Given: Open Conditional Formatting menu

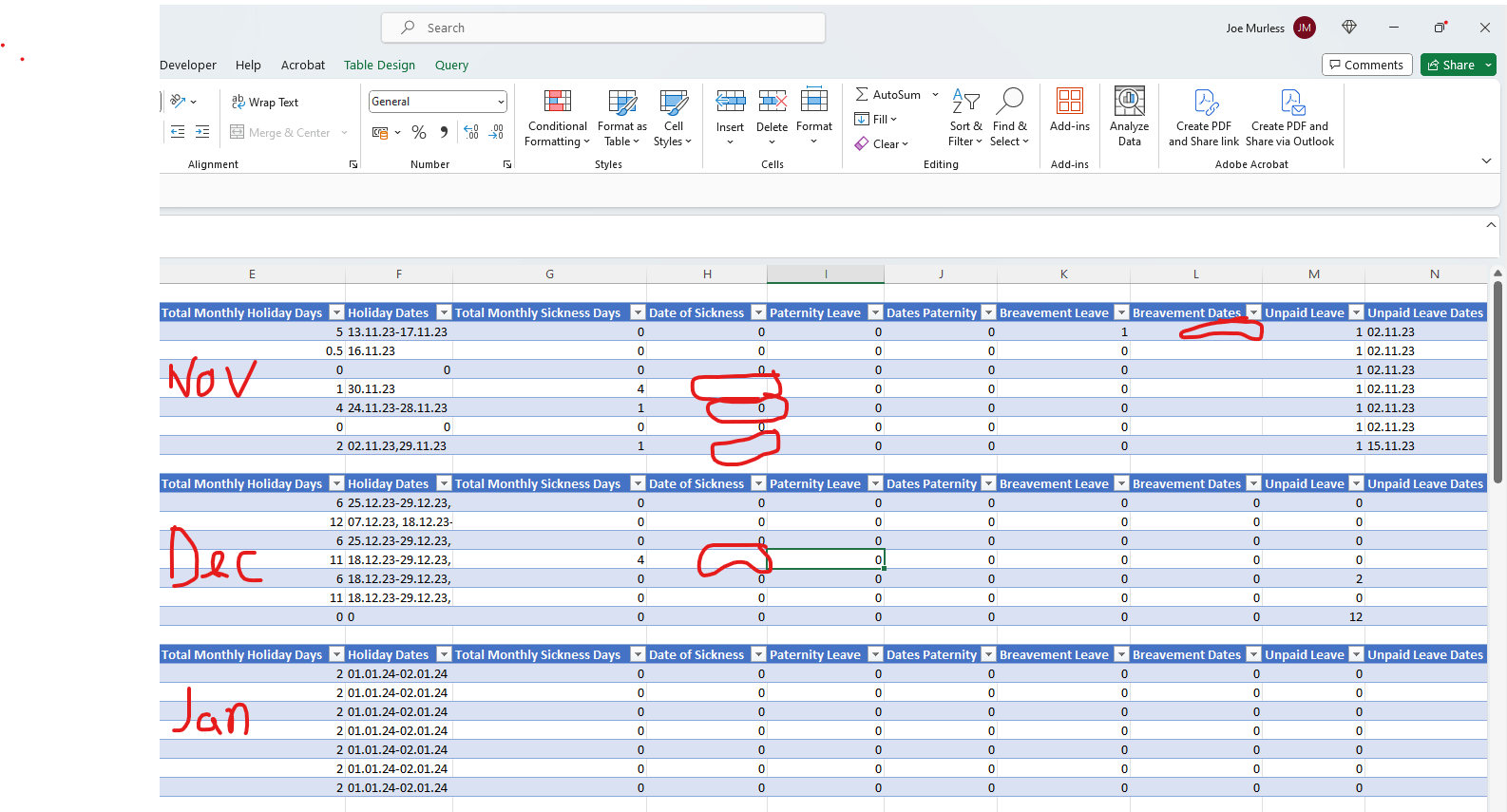Looking at the screenshot, I should [557, 118].
